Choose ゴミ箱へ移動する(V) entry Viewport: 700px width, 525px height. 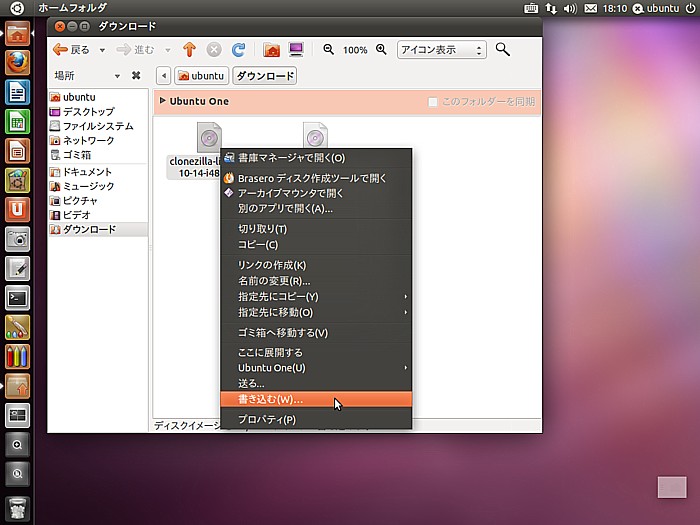(x=316, y=333)
